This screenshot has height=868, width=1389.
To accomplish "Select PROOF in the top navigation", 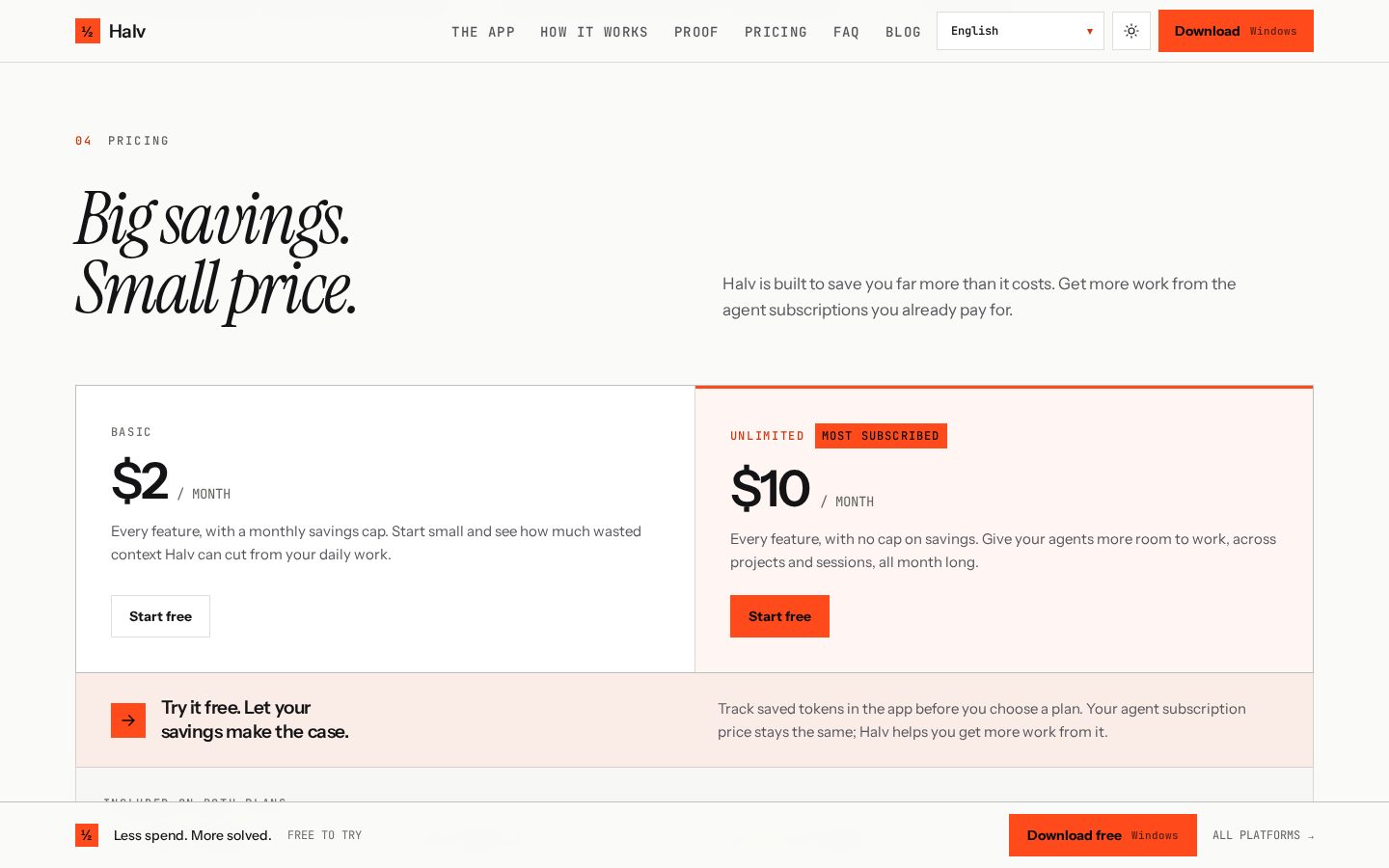I will coord(696,32).
